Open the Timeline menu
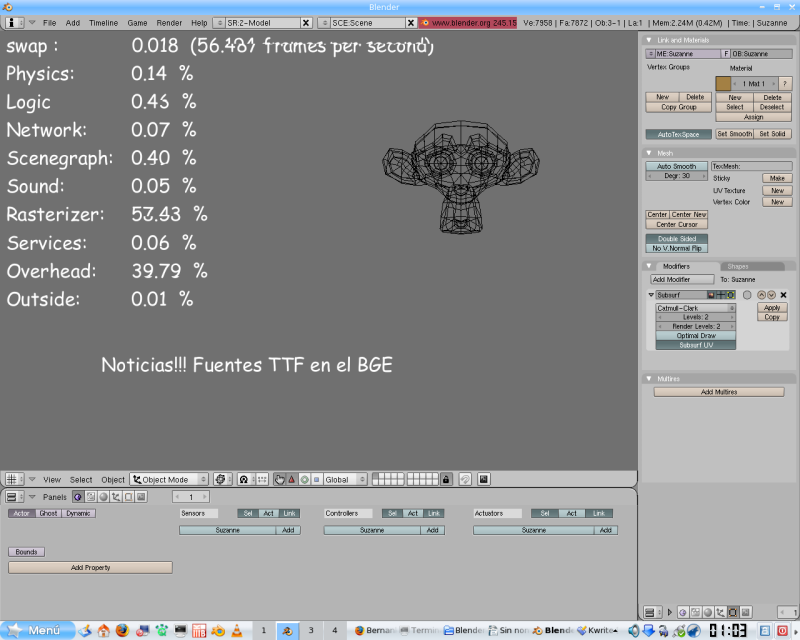Viewport: 800px width, 640px height. (x=104, y=23)
